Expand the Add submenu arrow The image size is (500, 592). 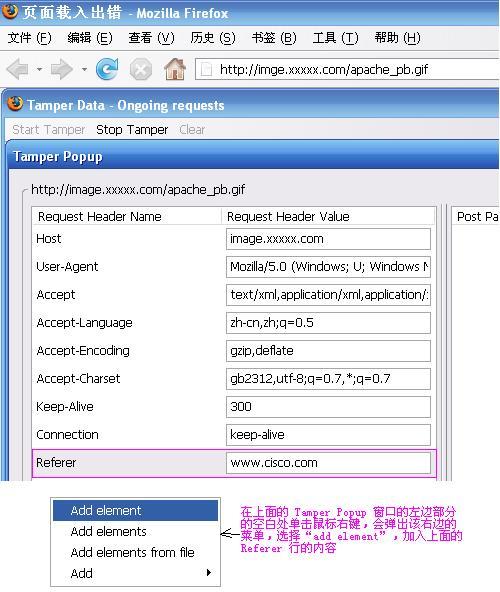208,573
